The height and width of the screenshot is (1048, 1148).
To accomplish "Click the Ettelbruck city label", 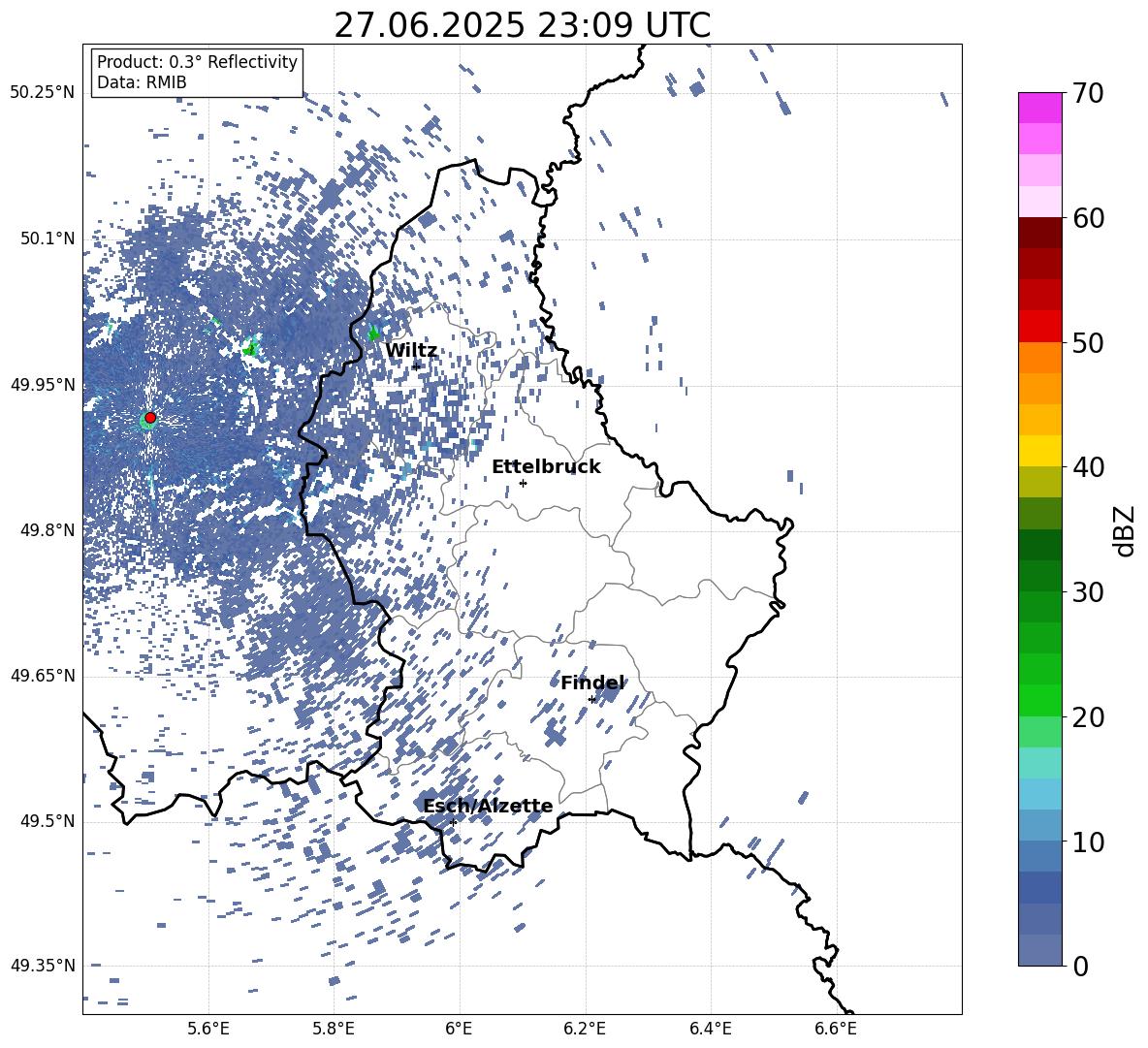I will [546, 467].
